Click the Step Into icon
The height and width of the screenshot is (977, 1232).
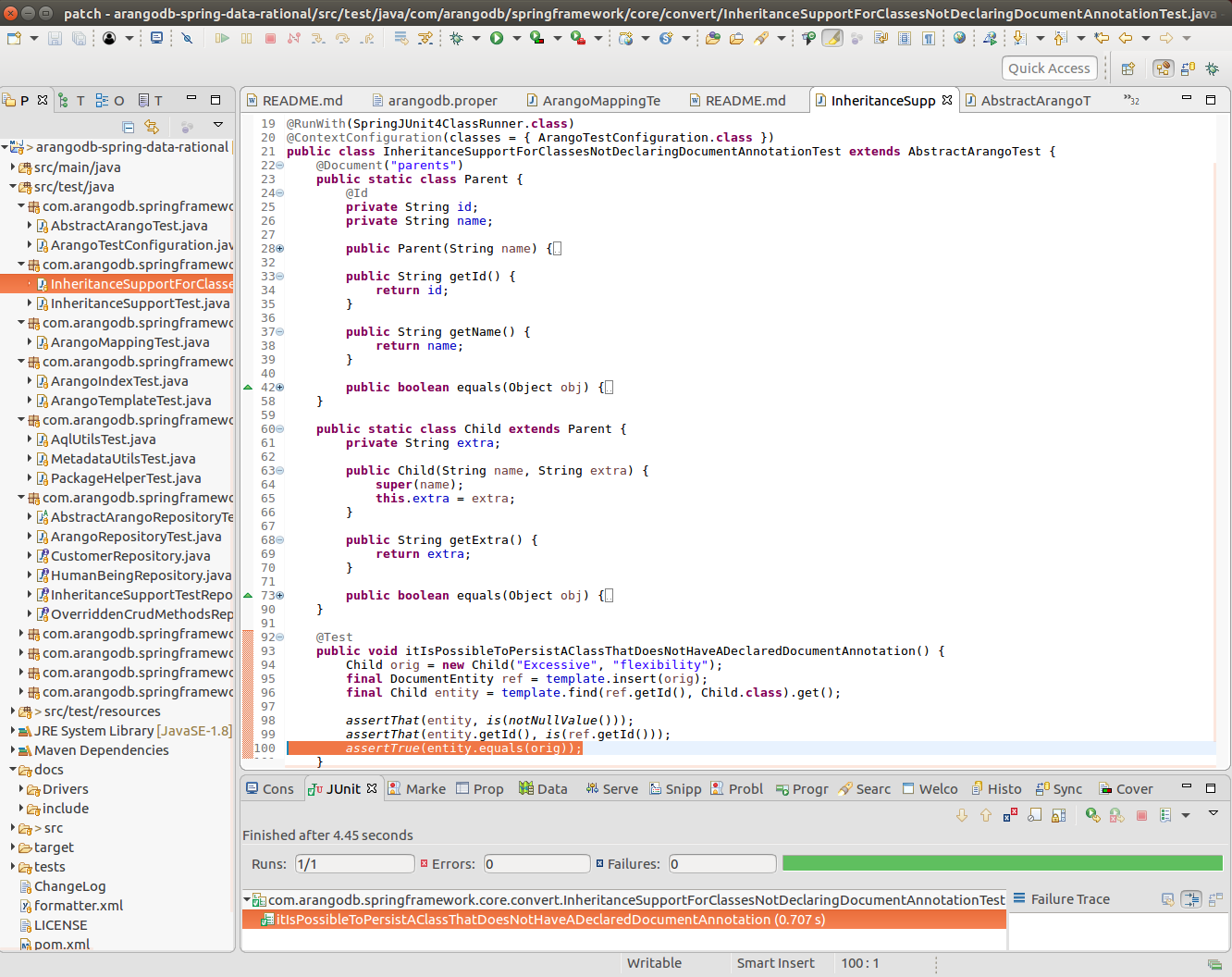pyautogui.click(x=318, y=38)
